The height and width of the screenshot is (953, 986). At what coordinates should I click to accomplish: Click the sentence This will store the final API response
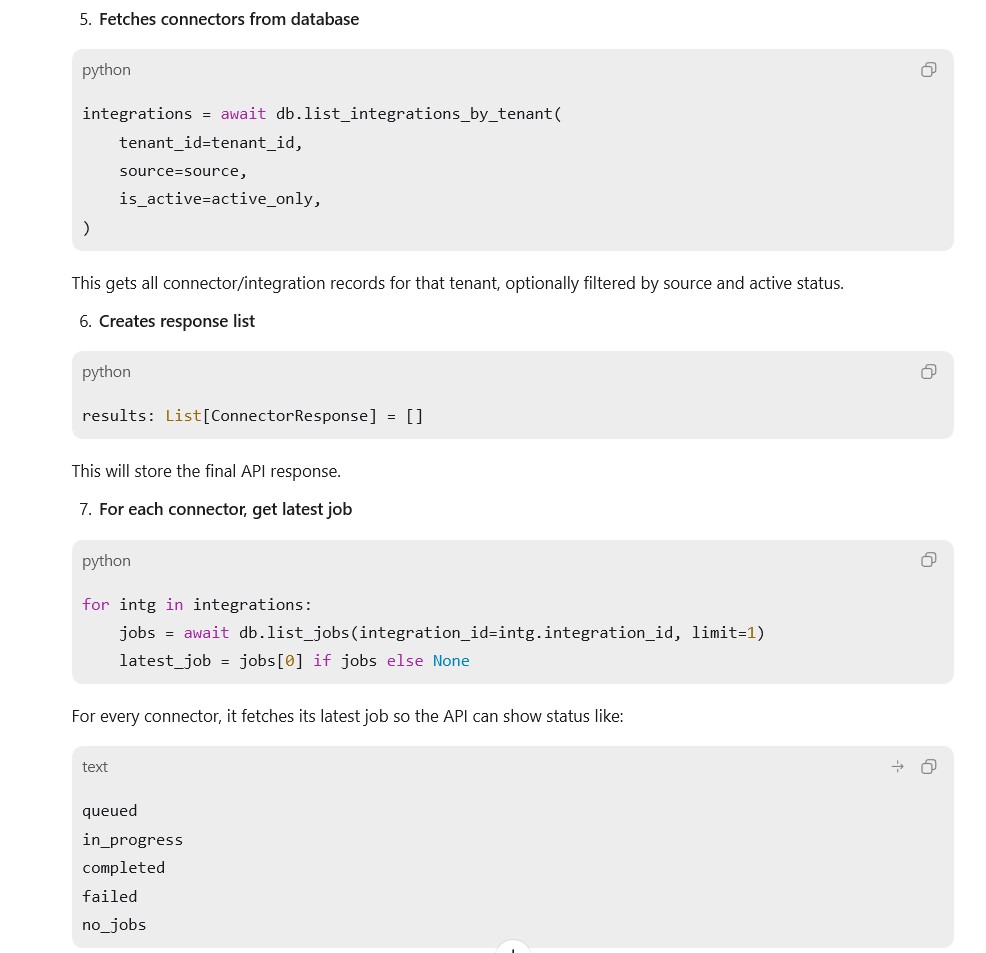click(206, 471)
